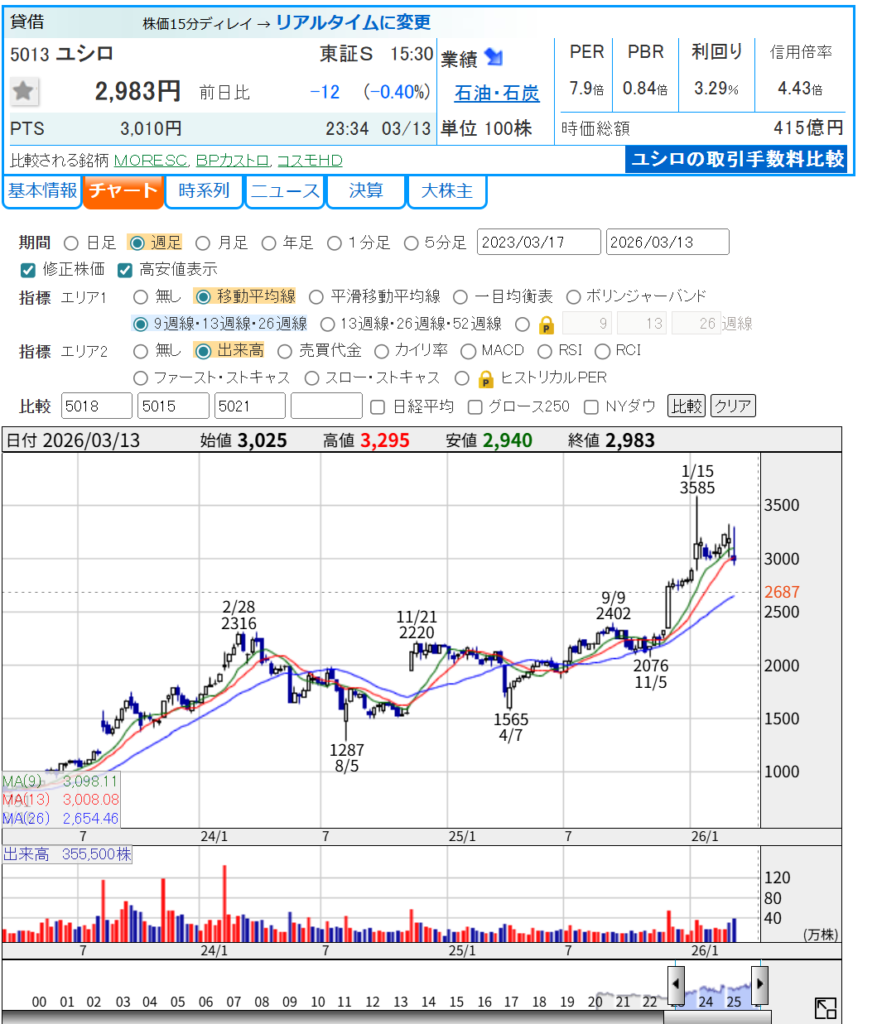This screenshot has height=1024, width=877.
Task: Click the left handle arrow of range selector
Action: tap(677, 985)
